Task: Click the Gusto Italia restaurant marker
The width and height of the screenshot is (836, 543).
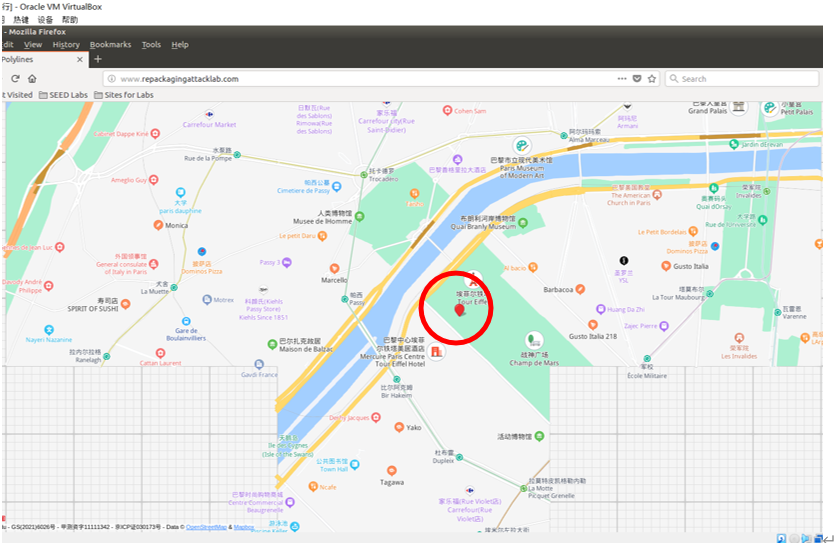Action: click(x=666, y=266)
